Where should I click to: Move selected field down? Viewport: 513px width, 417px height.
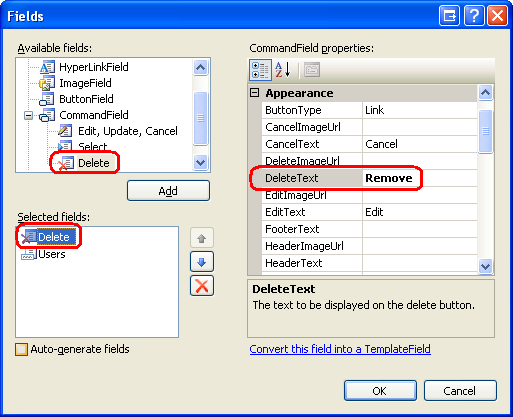202,262
